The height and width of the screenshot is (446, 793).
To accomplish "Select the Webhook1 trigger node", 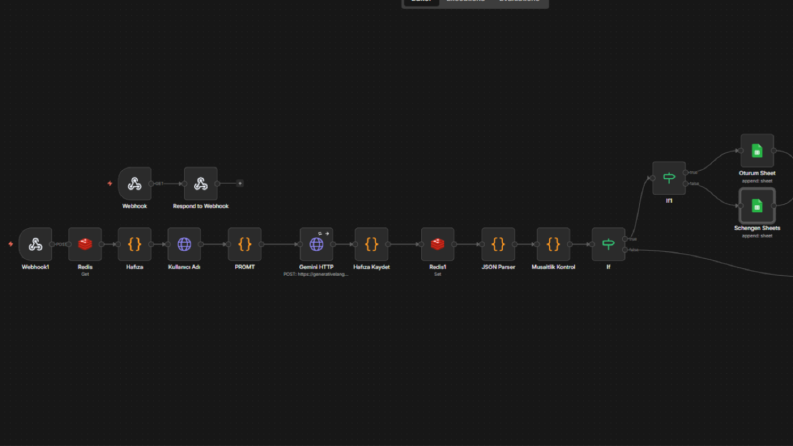I will coord(35,244).
